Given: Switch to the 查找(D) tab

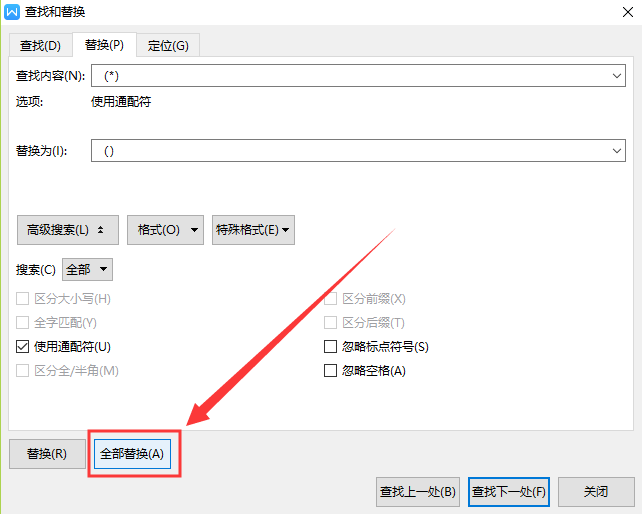Looking at the screenshot, I should tap(41, 45).
